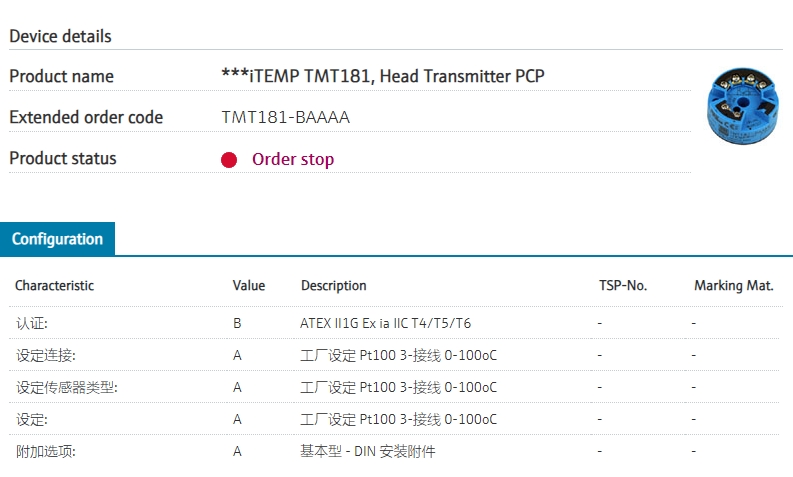Click the Characteristic column header
This screenshot has height=477, width=793.
click(55, 285)
